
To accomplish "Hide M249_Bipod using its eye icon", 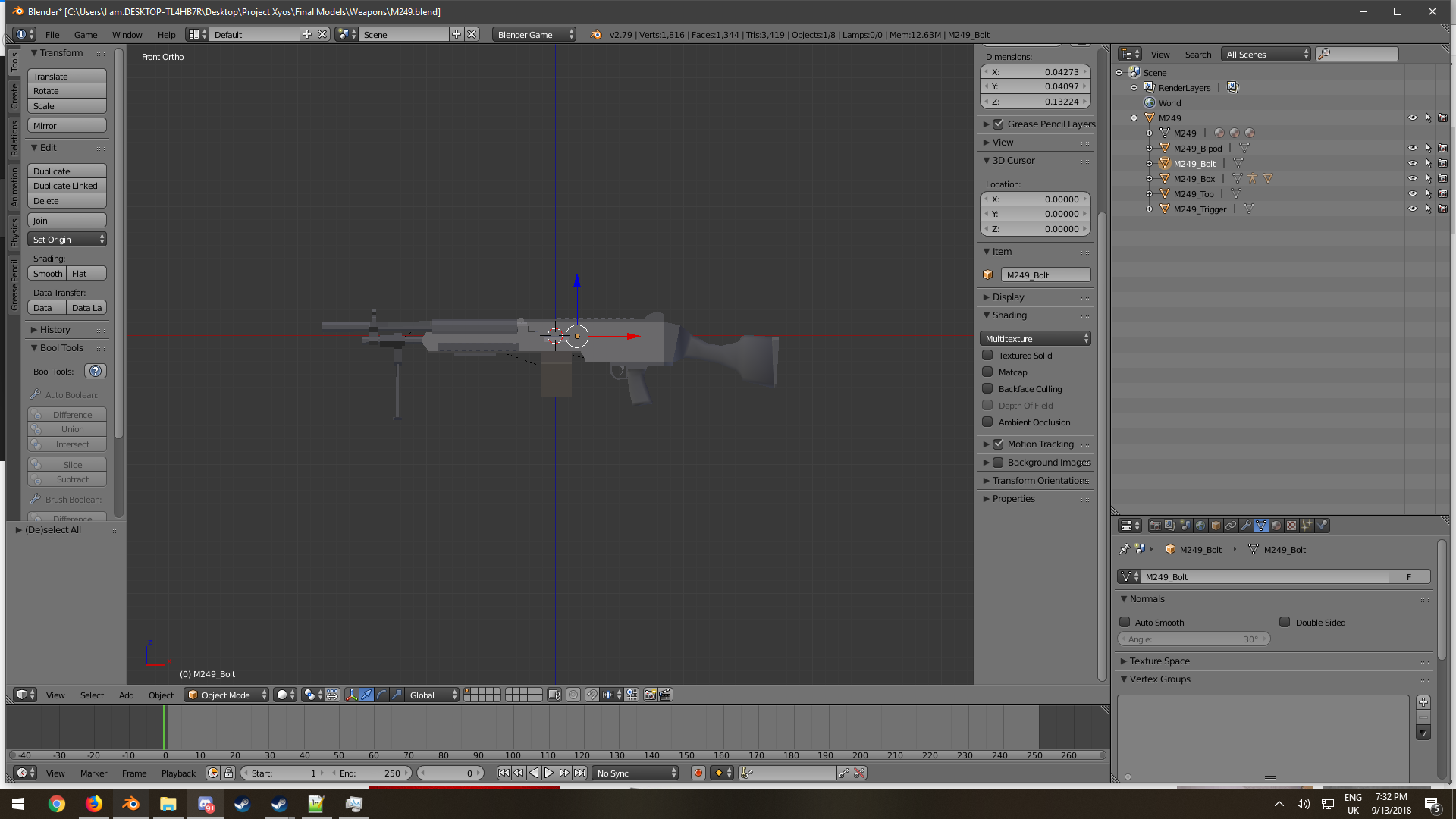I will 1412,148.
